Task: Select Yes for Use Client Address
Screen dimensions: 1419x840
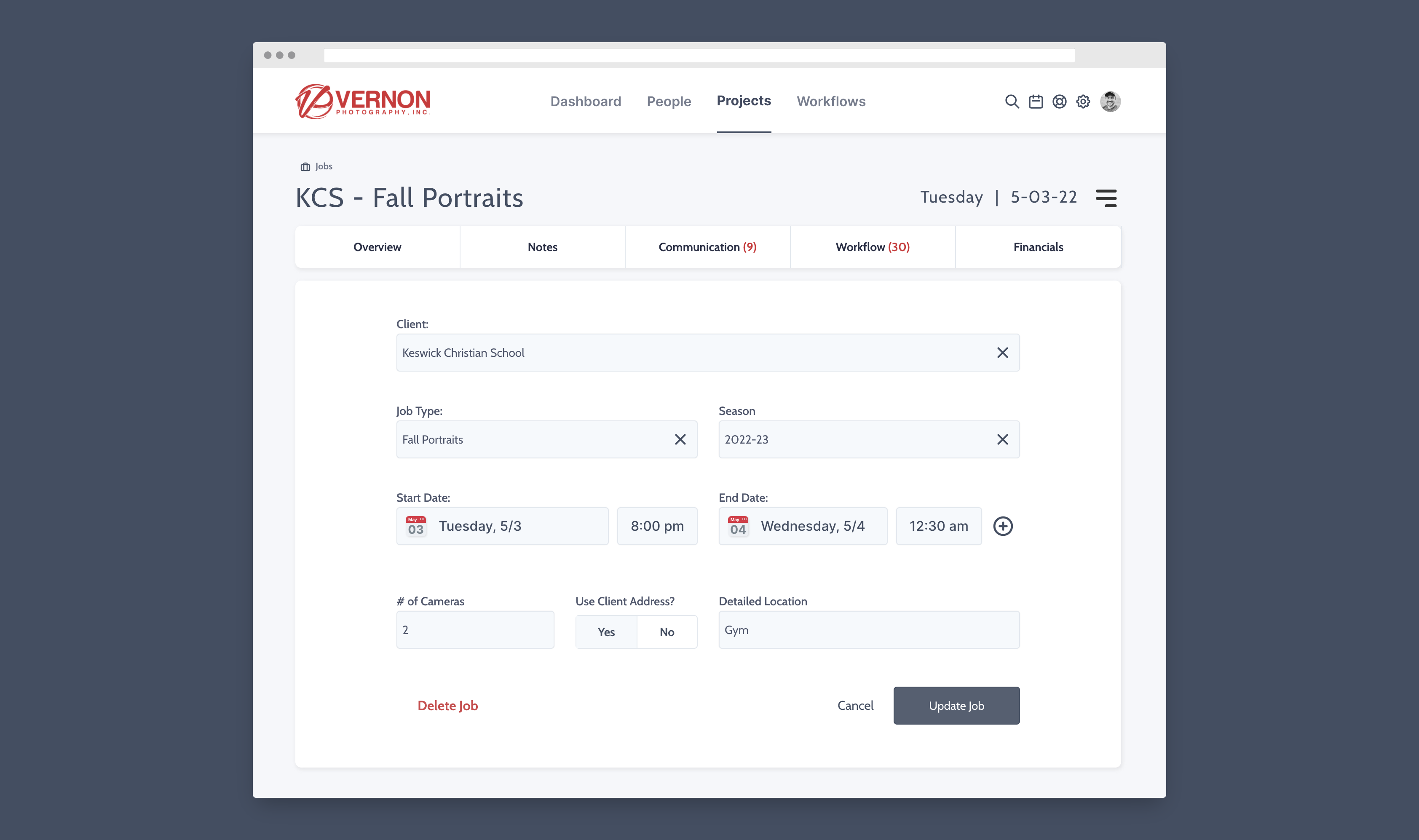Action: point(605,632)
